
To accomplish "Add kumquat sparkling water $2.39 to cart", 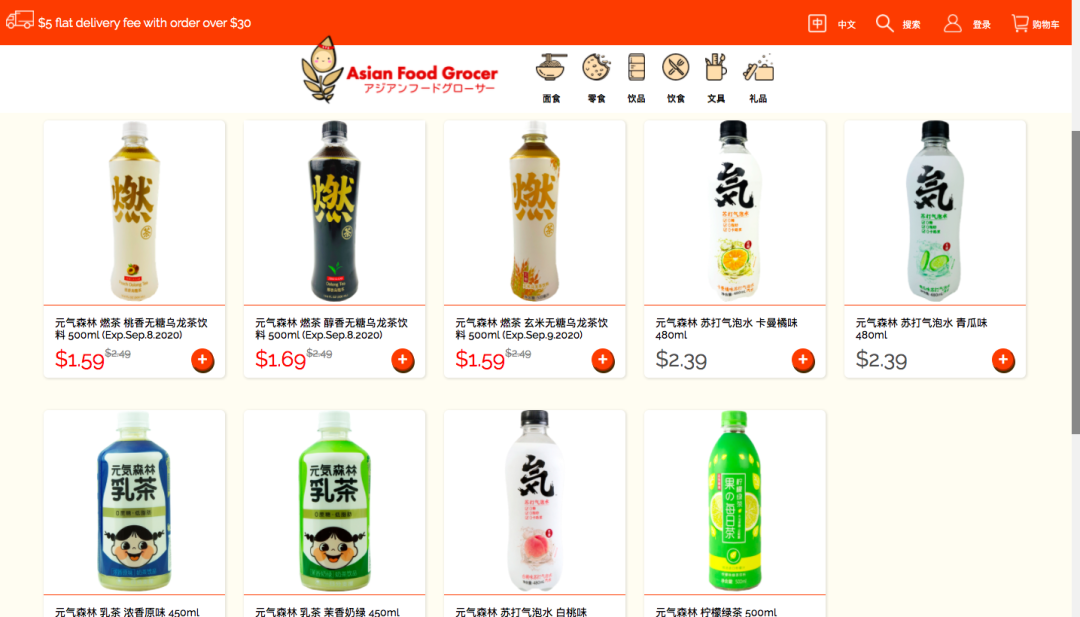I will 803,360.
